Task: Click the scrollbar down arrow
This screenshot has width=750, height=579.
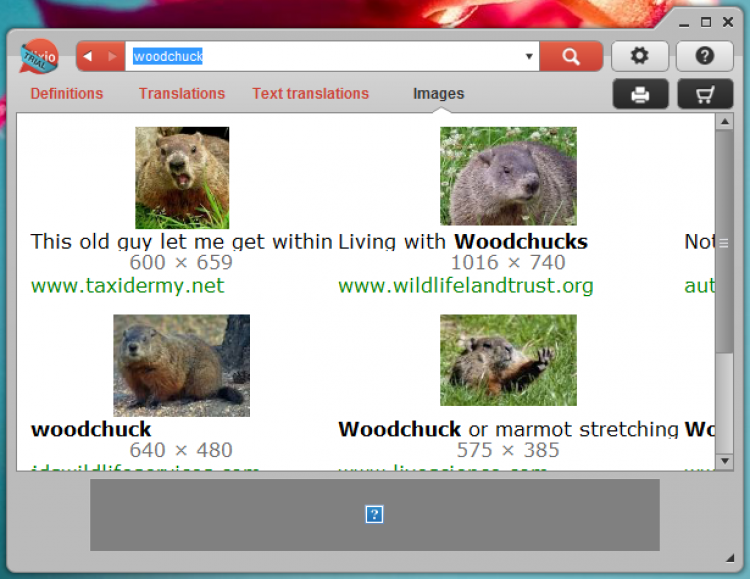Action: coord(725,461)
